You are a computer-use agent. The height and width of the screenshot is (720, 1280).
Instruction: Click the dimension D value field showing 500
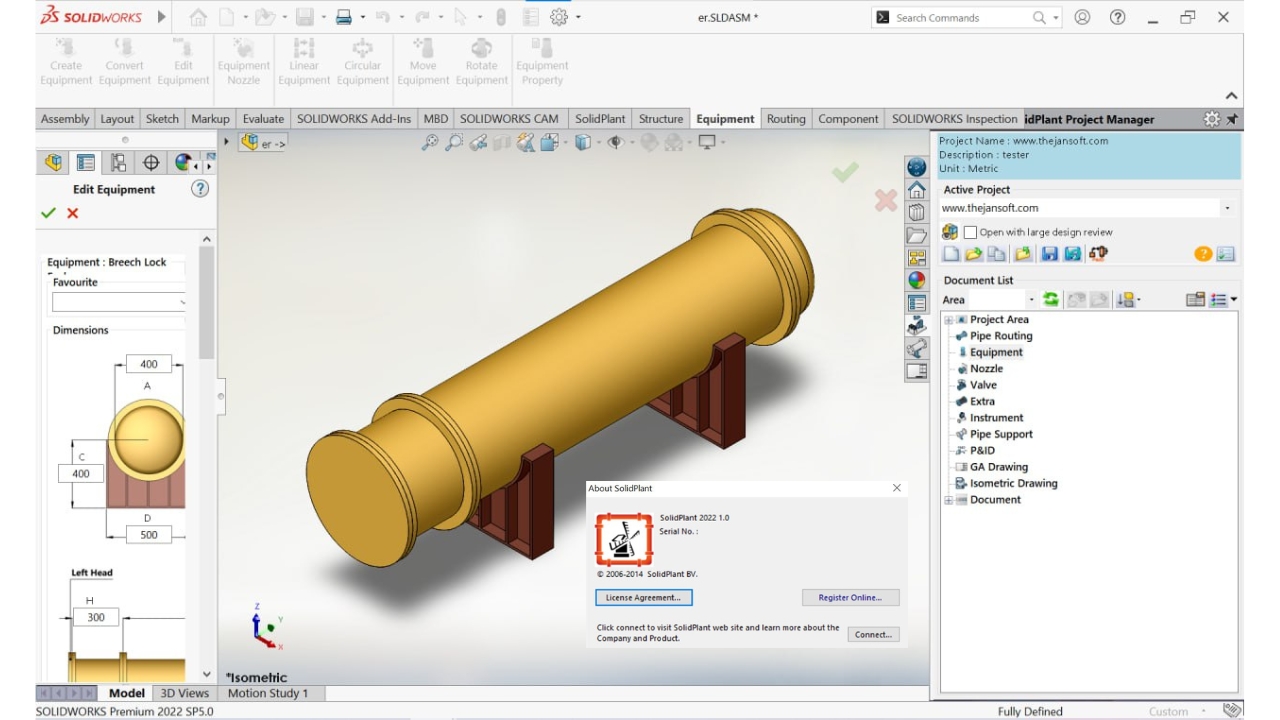click(149, 534)
